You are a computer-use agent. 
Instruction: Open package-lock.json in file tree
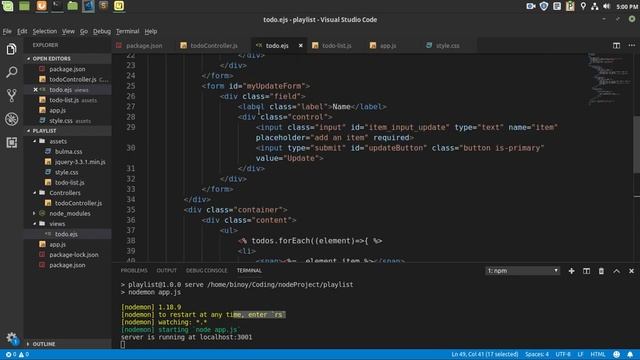click(x=74, y=255)
